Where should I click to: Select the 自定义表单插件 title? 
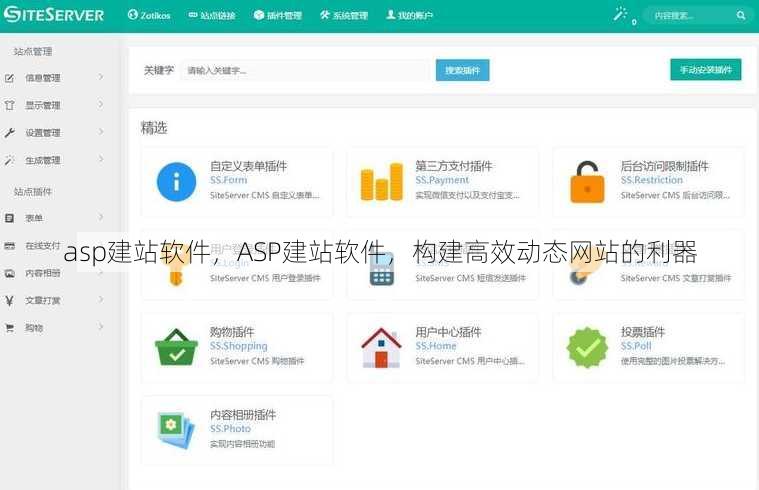pos(248,166)
